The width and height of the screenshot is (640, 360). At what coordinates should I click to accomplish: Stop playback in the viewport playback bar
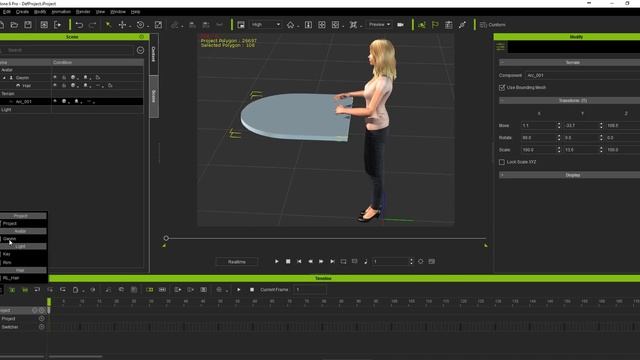288,261
